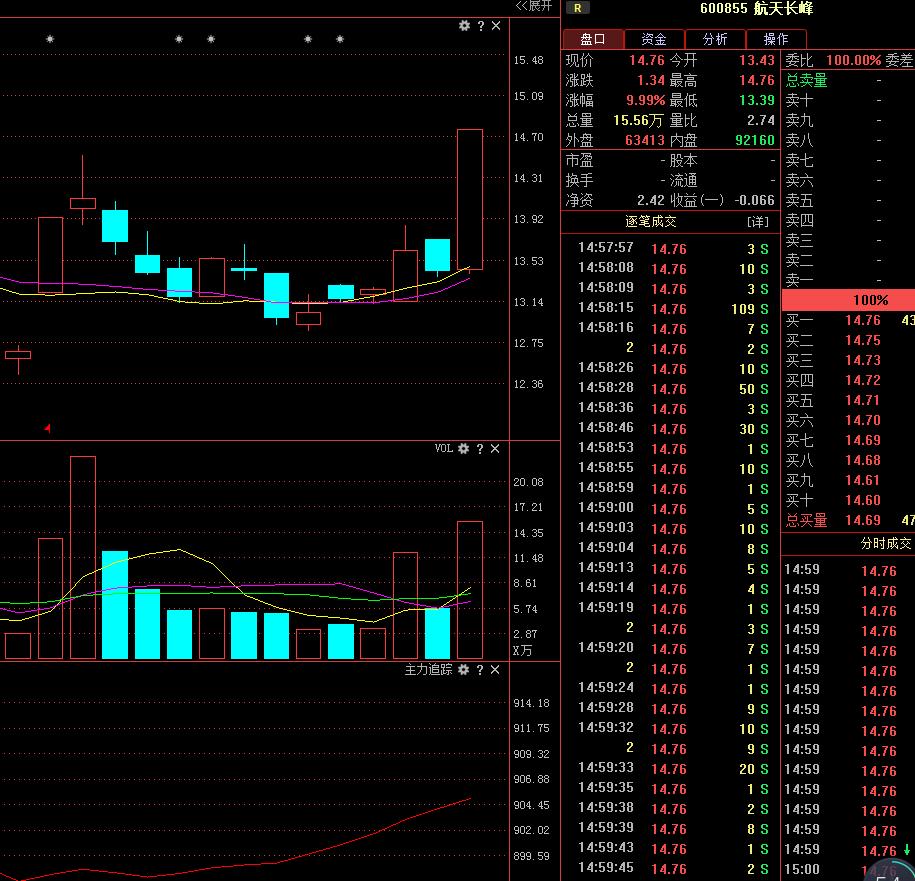The image size is (915, 881).
Task: Open detailed trades via [详] link
Action: (x=758, y=221)
